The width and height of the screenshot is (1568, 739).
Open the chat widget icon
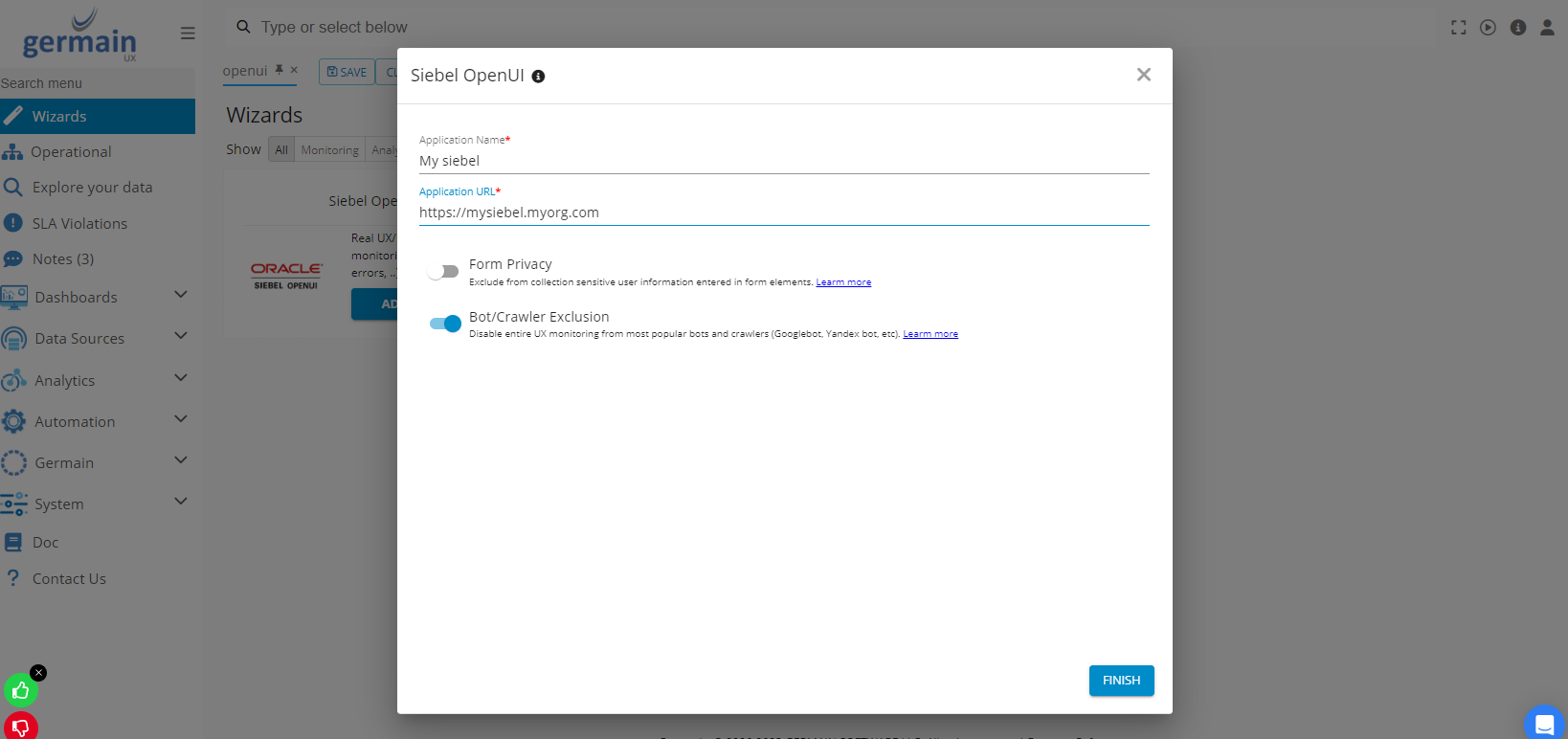[1543, 723]
